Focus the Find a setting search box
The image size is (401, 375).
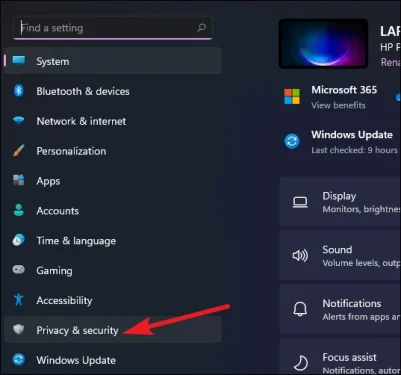[x=113, y=28]
